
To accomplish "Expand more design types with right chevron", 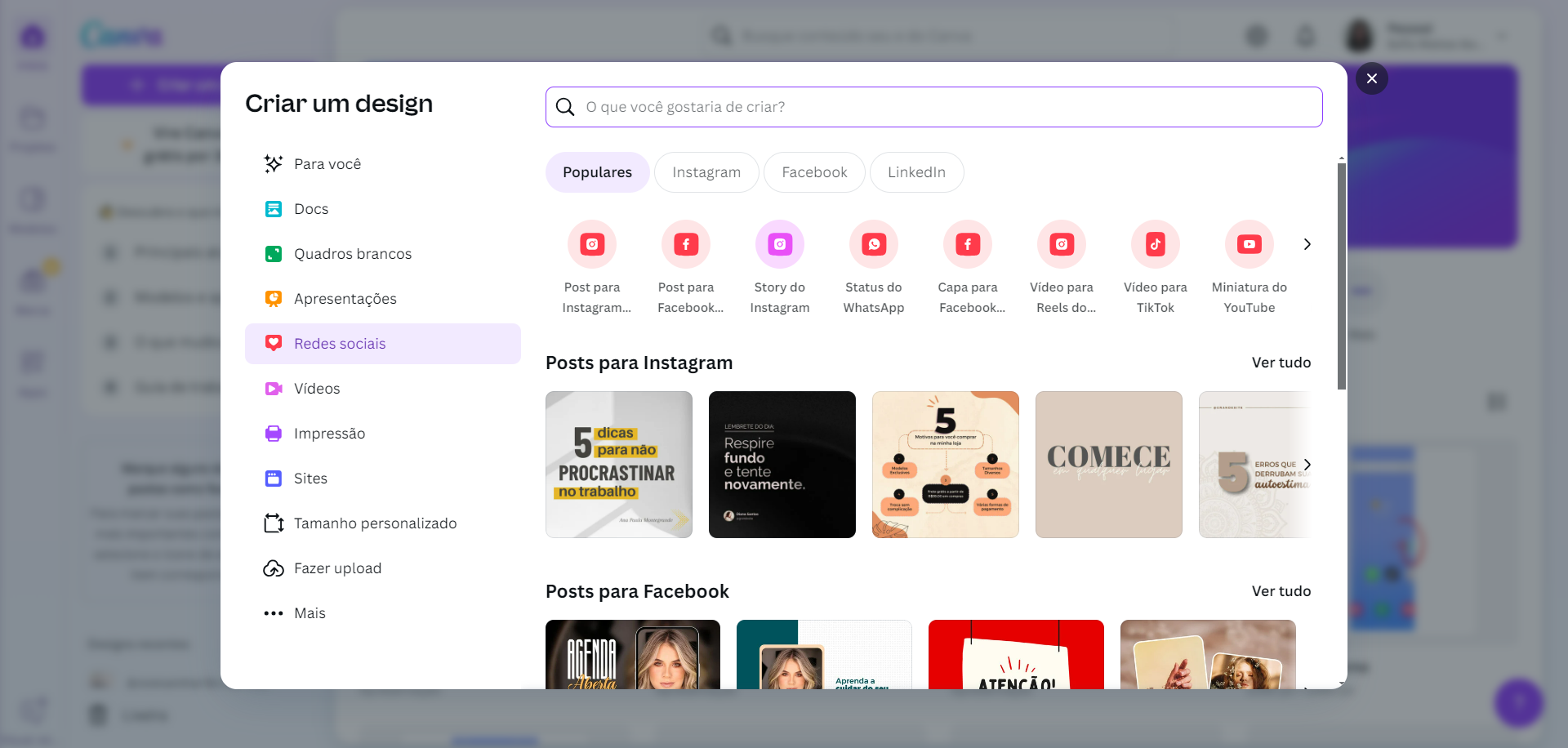I will point(1307,243).
